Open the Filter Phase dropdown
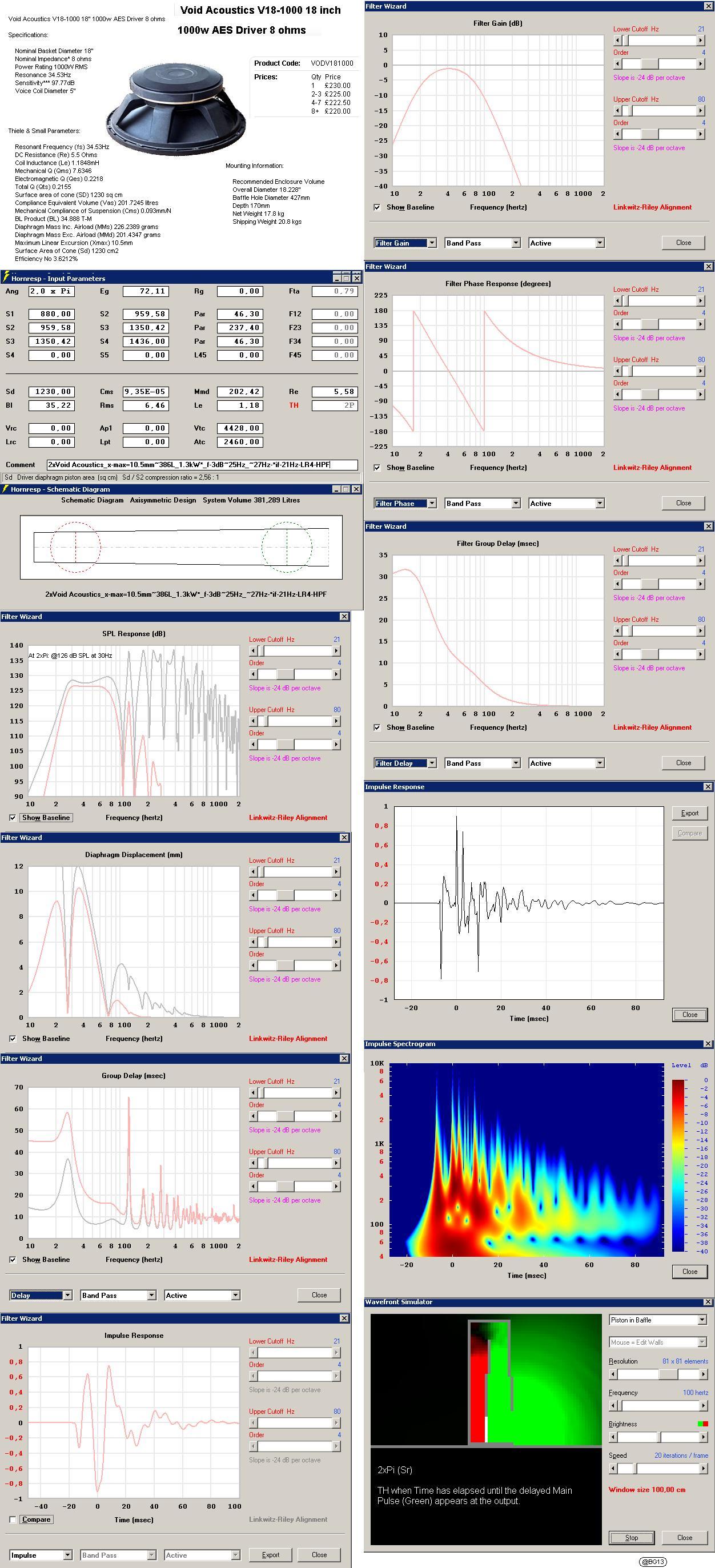The height and width of the screenshot is (1568, 715). point(405,504)
